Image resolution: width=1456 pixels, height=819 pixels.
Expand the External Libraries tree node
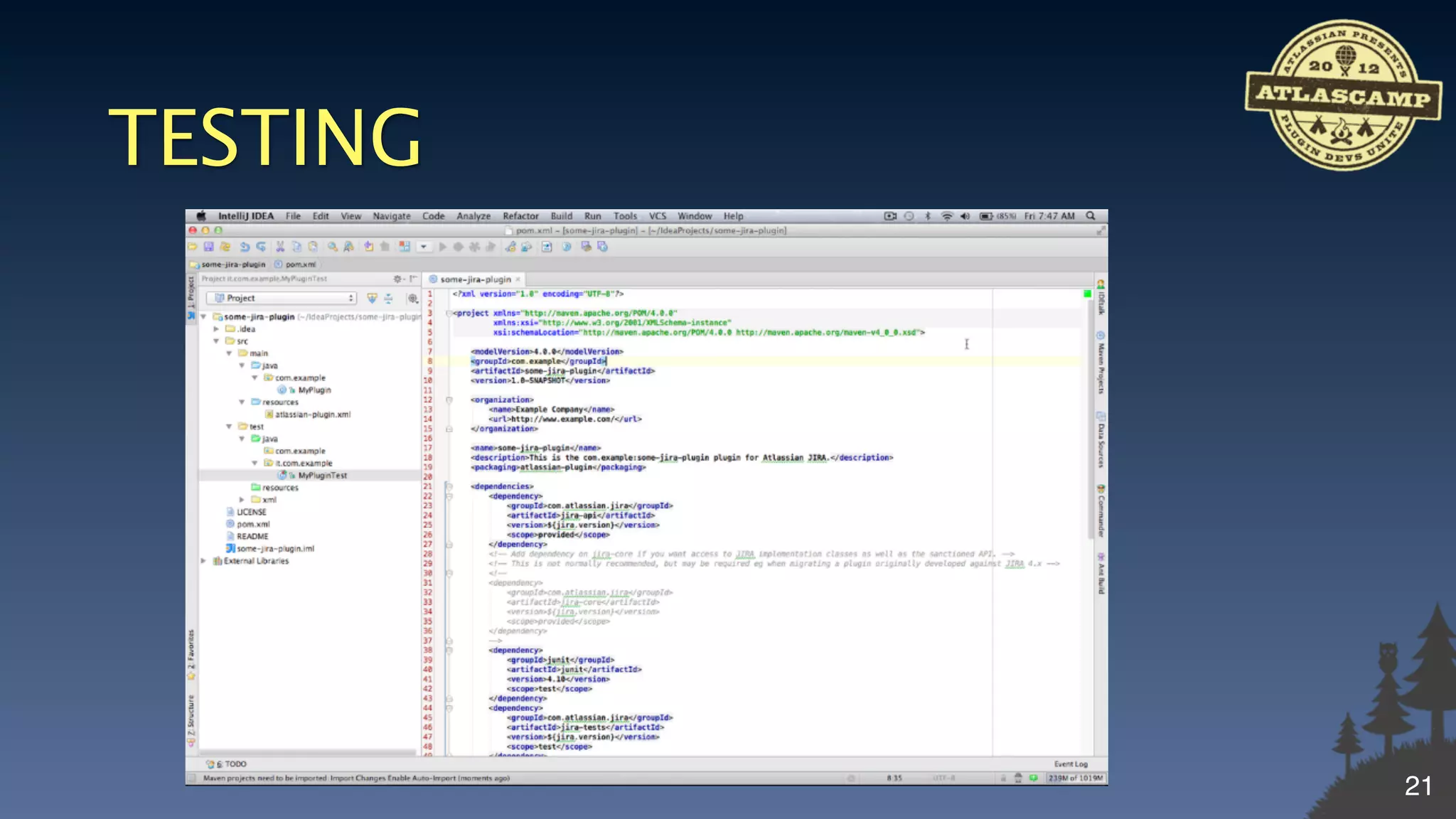pyautogui.click(x=204, y=561)
